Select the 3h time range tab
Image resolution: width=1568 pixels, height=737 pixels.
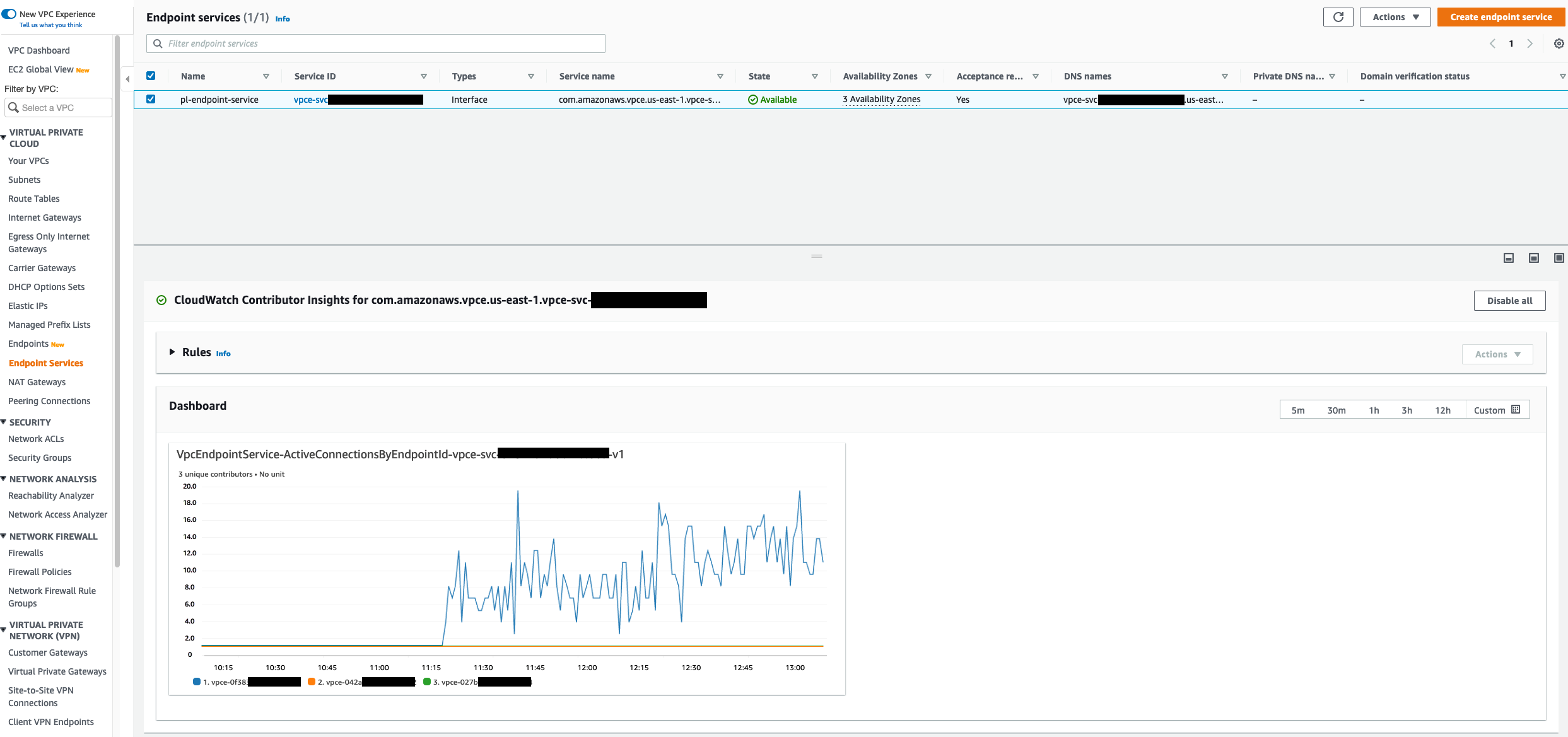click(1407, 410)
